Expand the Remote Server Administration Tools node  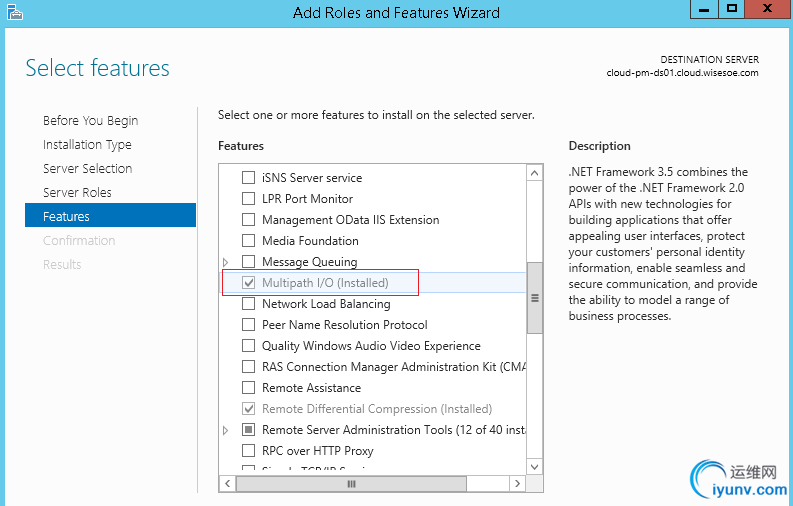[226, 430]
